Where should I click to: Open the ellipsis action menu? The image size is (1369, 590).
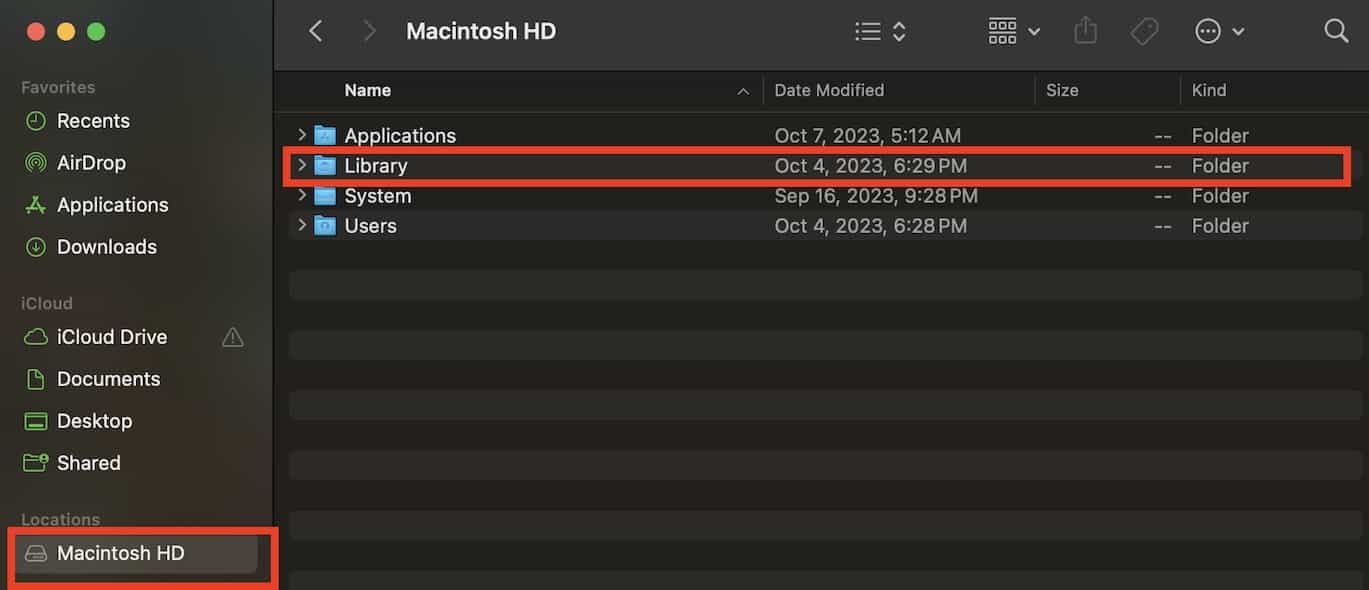click(x=1220, y=31)
